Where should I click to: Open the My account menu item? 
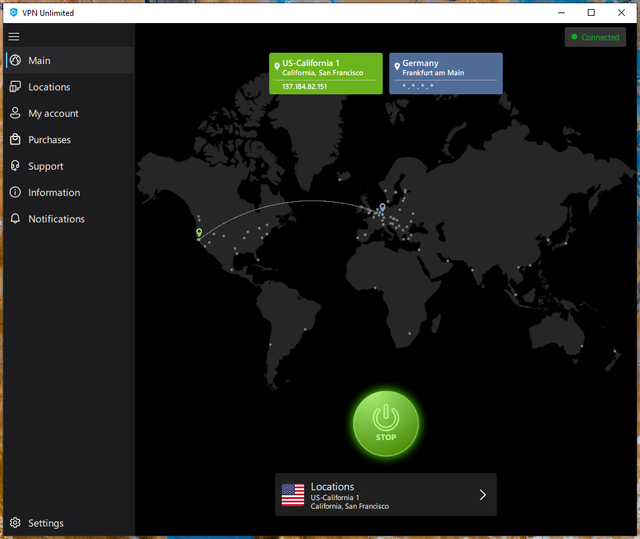[x=69, y=113]
